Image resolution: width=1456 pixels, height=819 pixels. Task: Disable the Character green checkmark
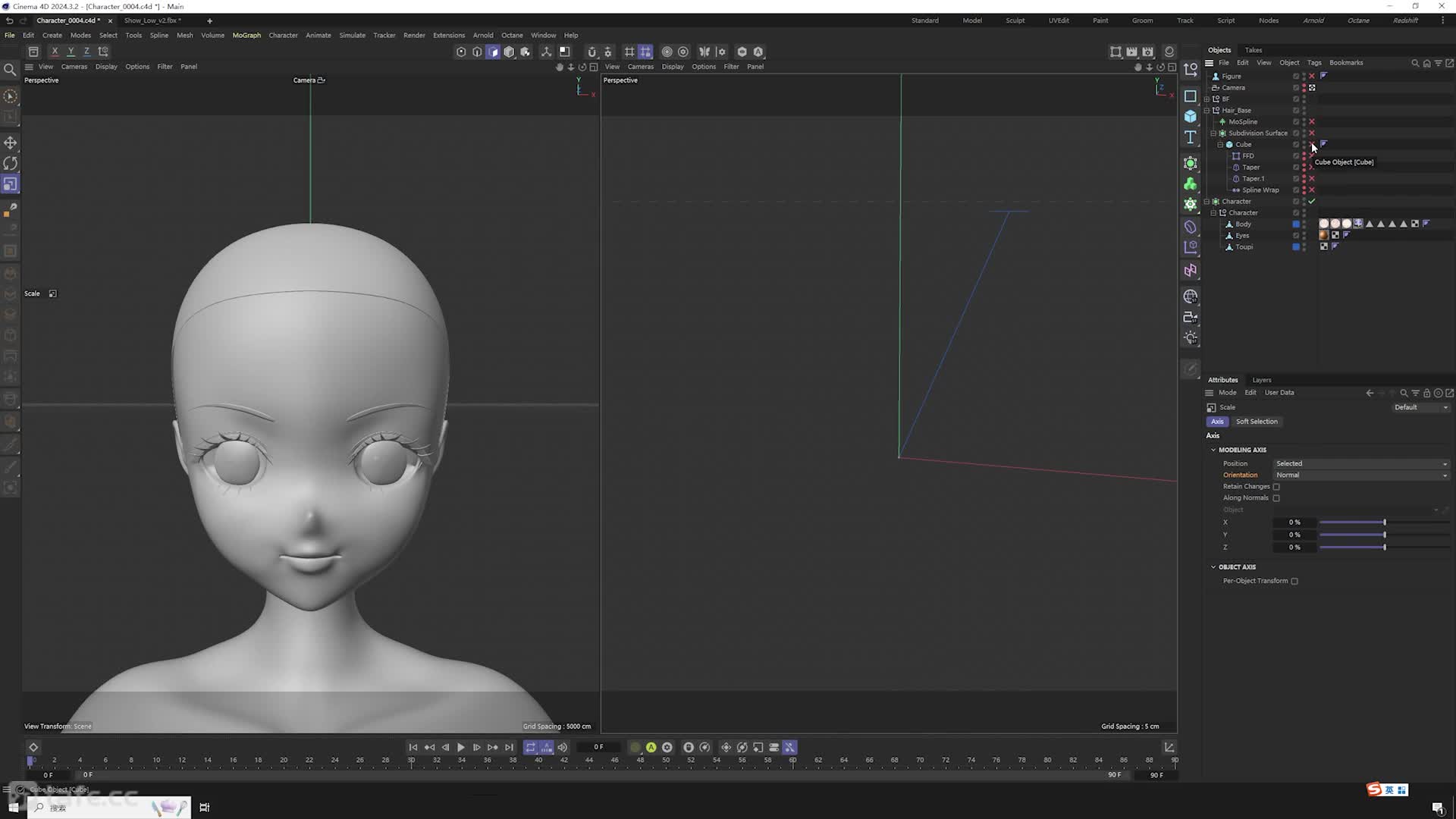click(1312, 201)
